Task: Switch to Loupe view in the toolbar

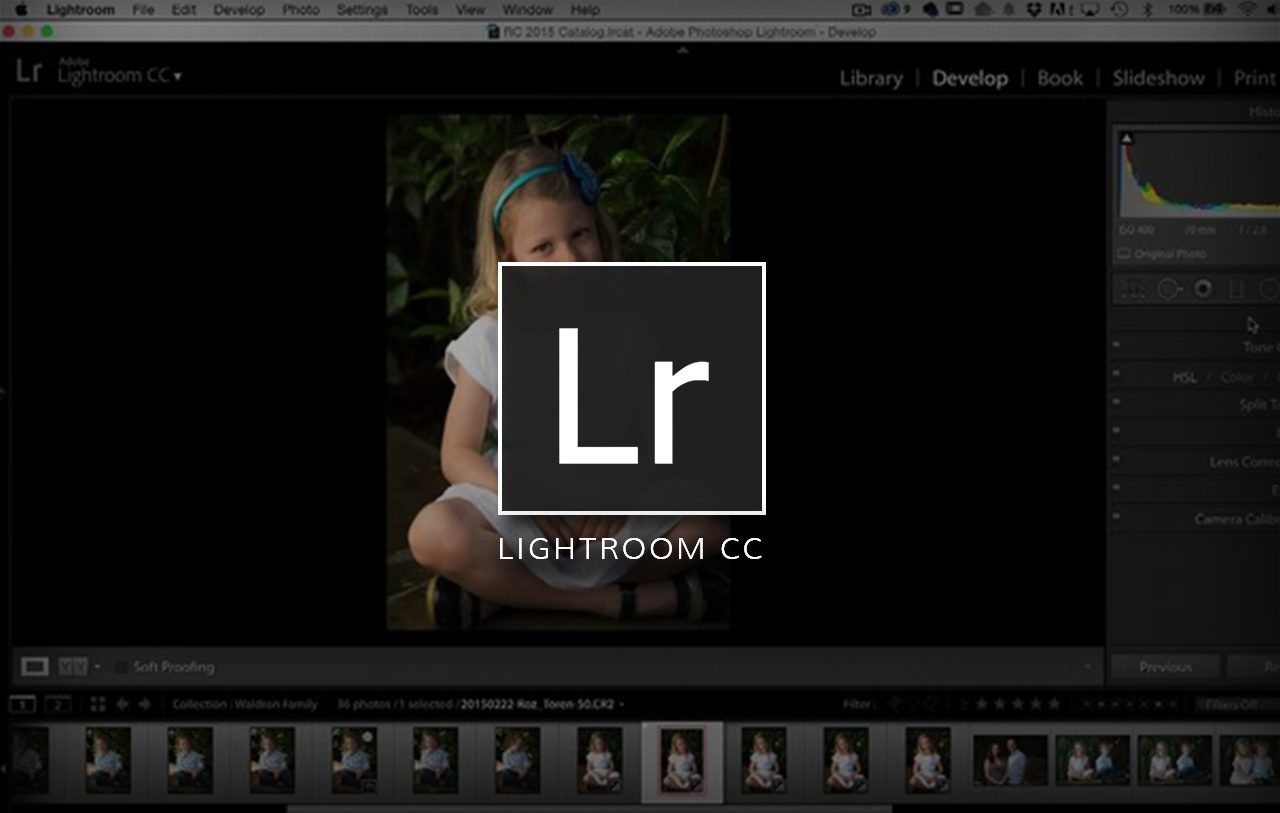Action: (x=35, y=666)
